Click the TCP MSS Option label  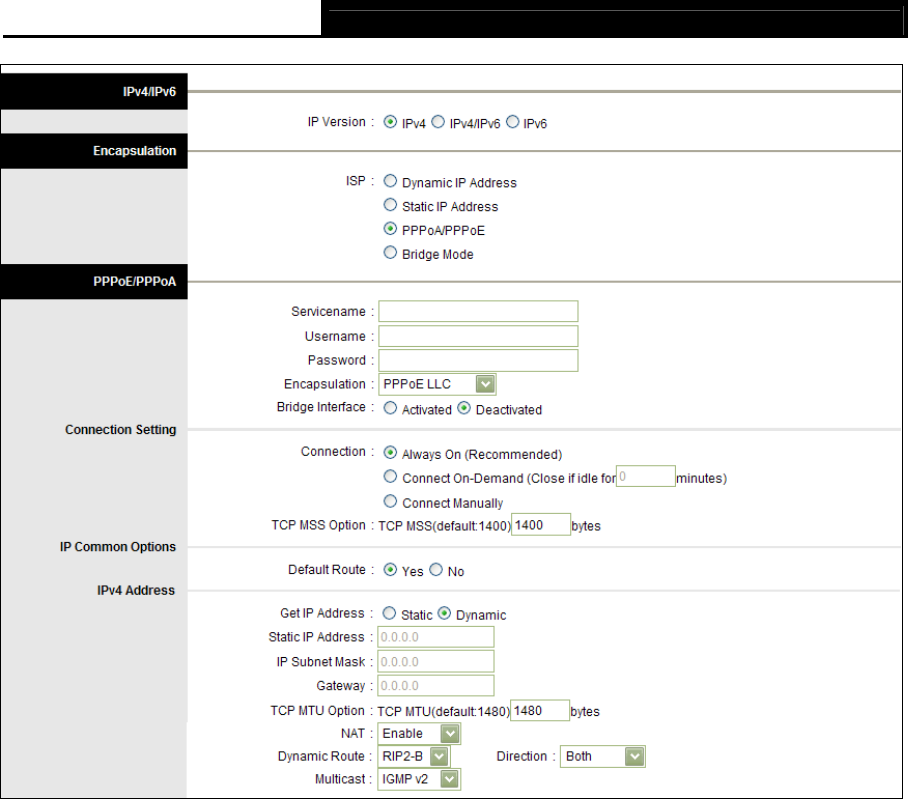(318, 525)
